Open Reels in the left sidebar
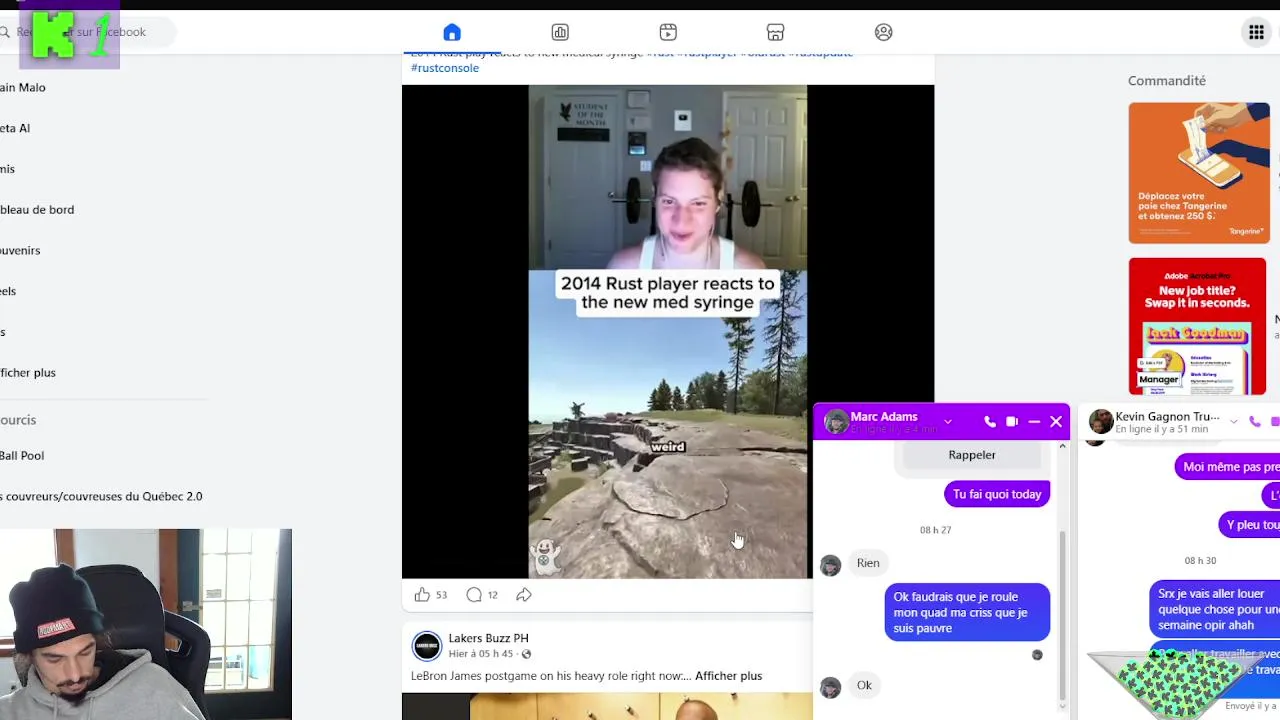This screenshot has width=1280, height=720. (x=8, y=291)
